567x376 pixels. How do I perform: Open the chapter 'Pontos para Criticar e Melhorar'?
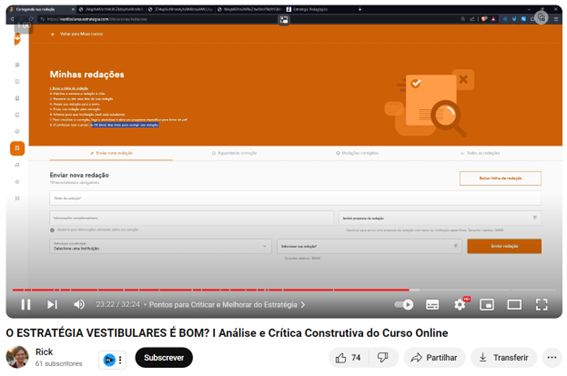227,305
